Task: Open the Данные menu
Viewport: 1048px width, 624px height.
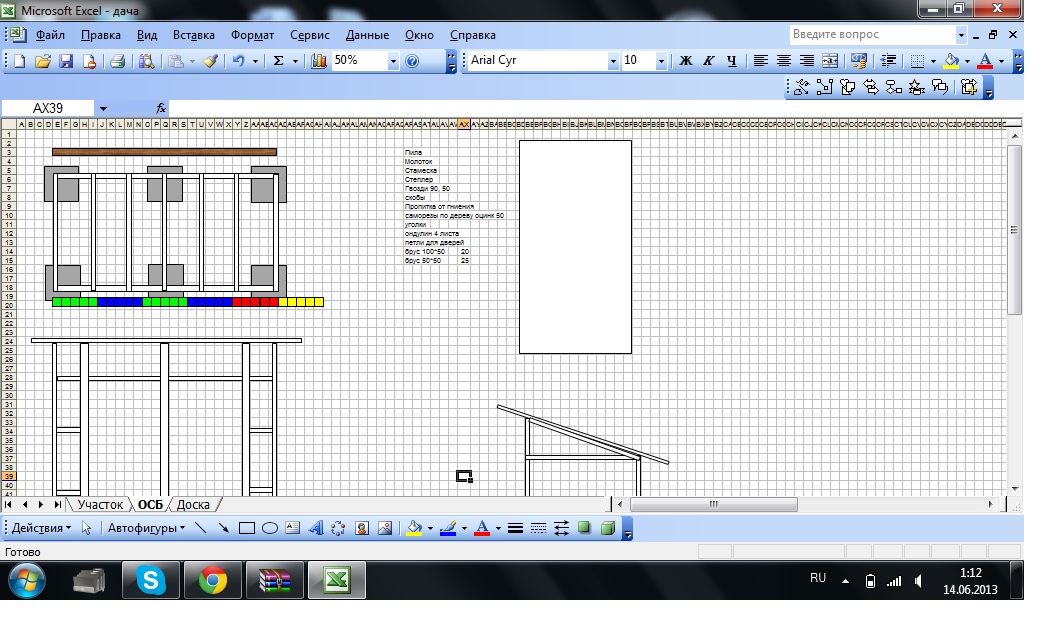Action: 368,35
